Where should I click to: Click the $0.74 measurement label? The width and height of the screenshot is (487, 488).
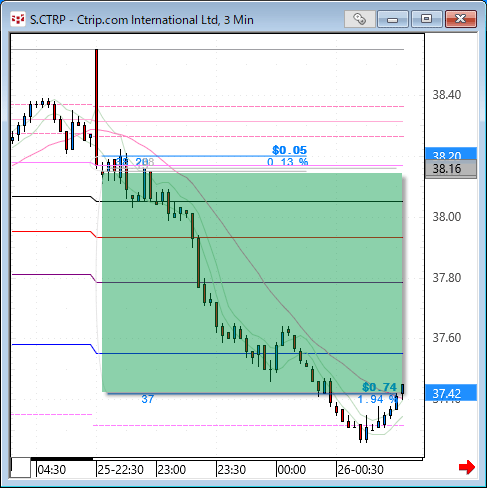379,387
